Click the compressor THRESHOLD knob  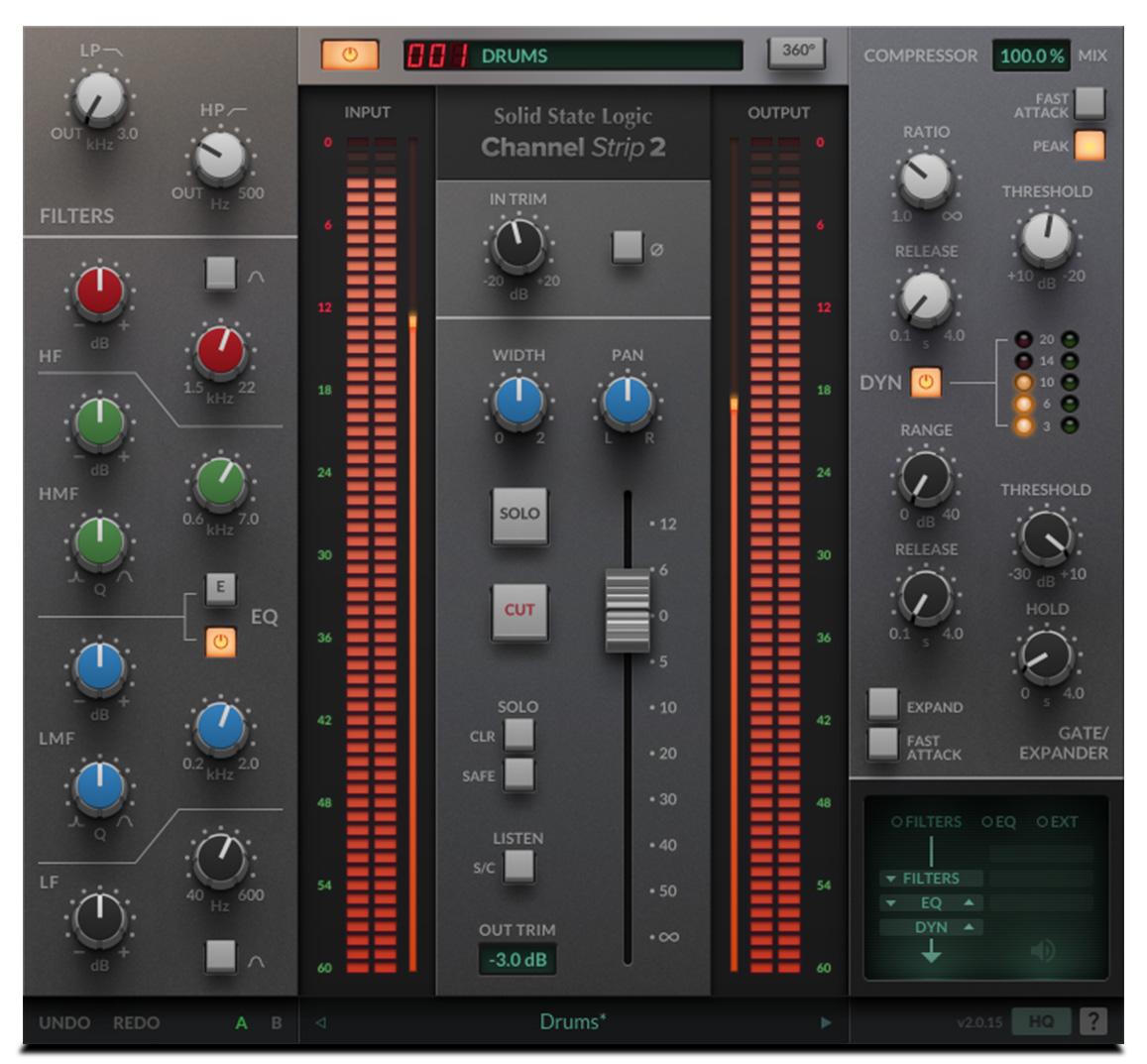pos(1046,238)
